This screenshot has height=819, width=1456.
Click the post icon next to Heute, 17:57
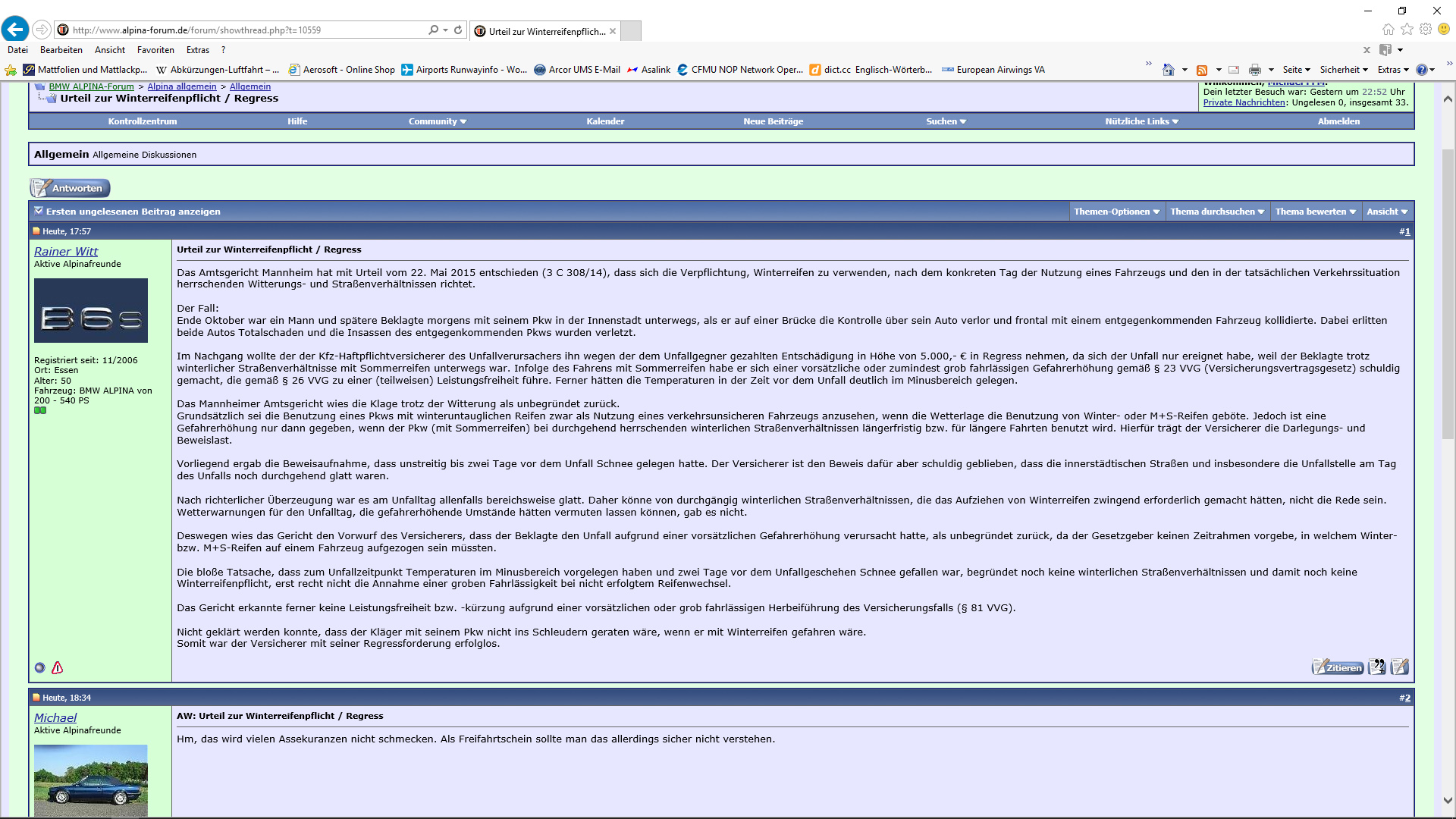click(36, 231)
